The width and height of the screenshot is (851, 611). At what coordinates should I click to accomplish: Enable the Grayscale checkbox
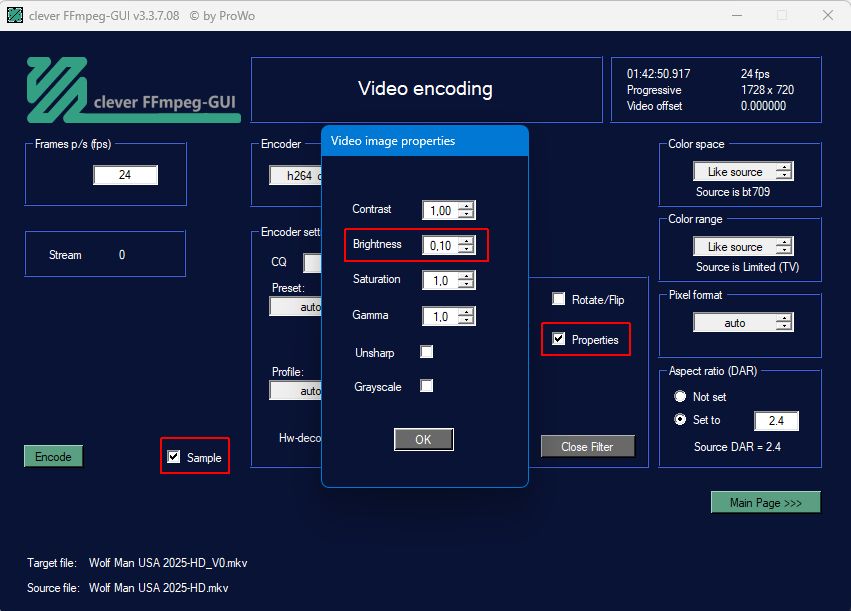coord(427,386)
